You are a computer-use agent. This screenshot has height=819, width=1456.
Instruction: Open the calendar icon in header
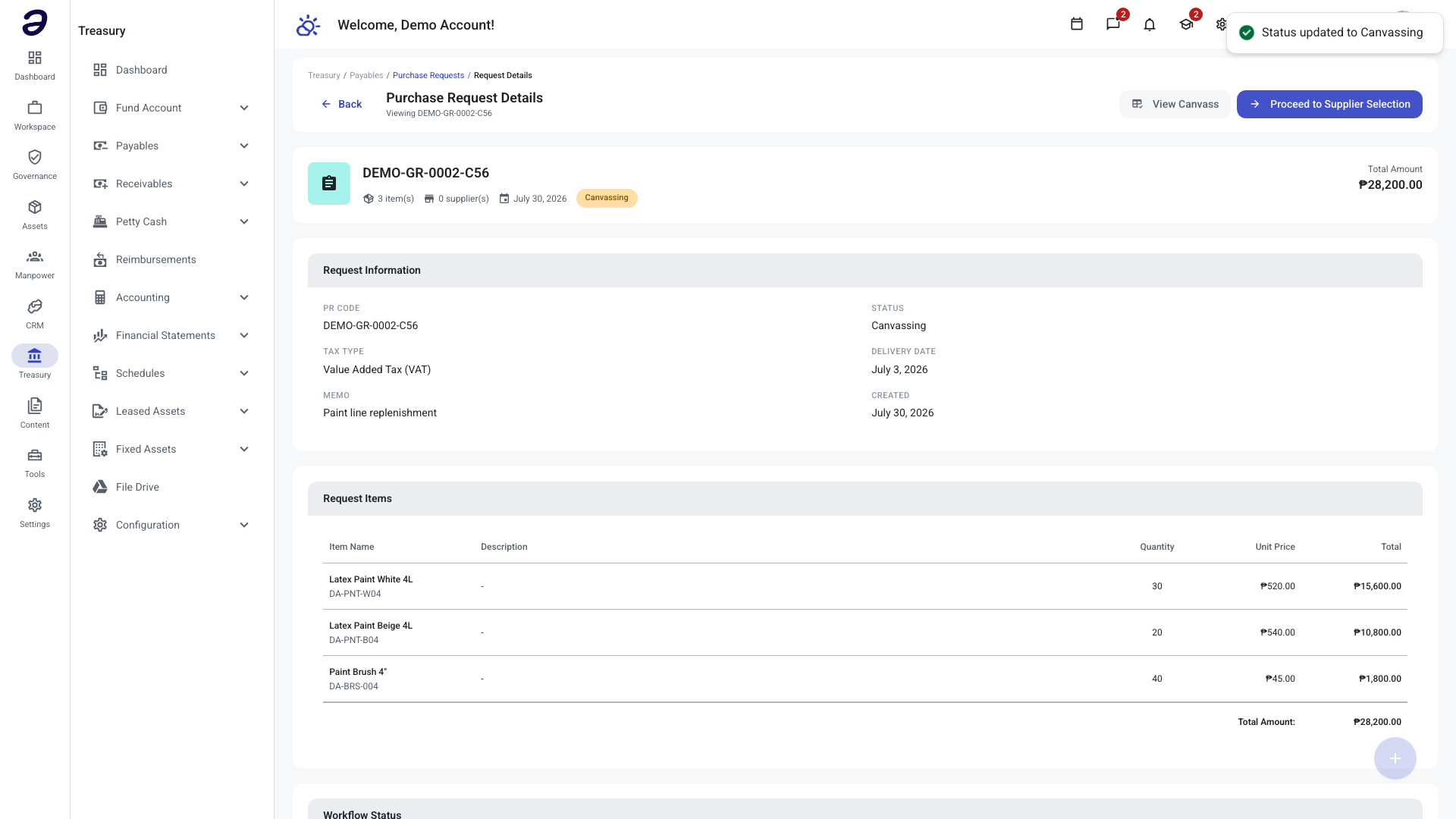pos(1076,24)
